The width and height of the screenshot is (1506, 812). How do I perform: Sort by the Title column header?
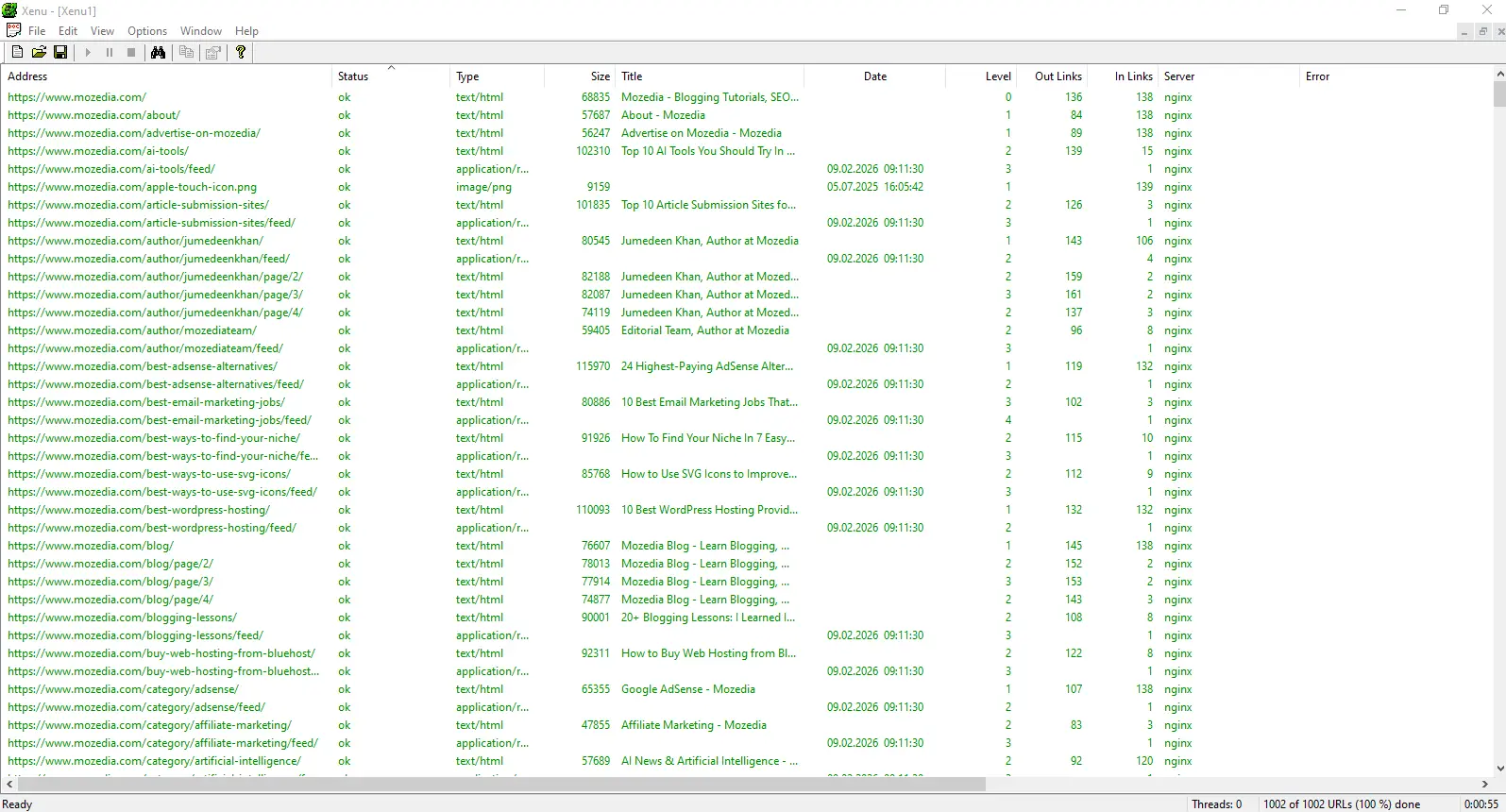point(710,76)
